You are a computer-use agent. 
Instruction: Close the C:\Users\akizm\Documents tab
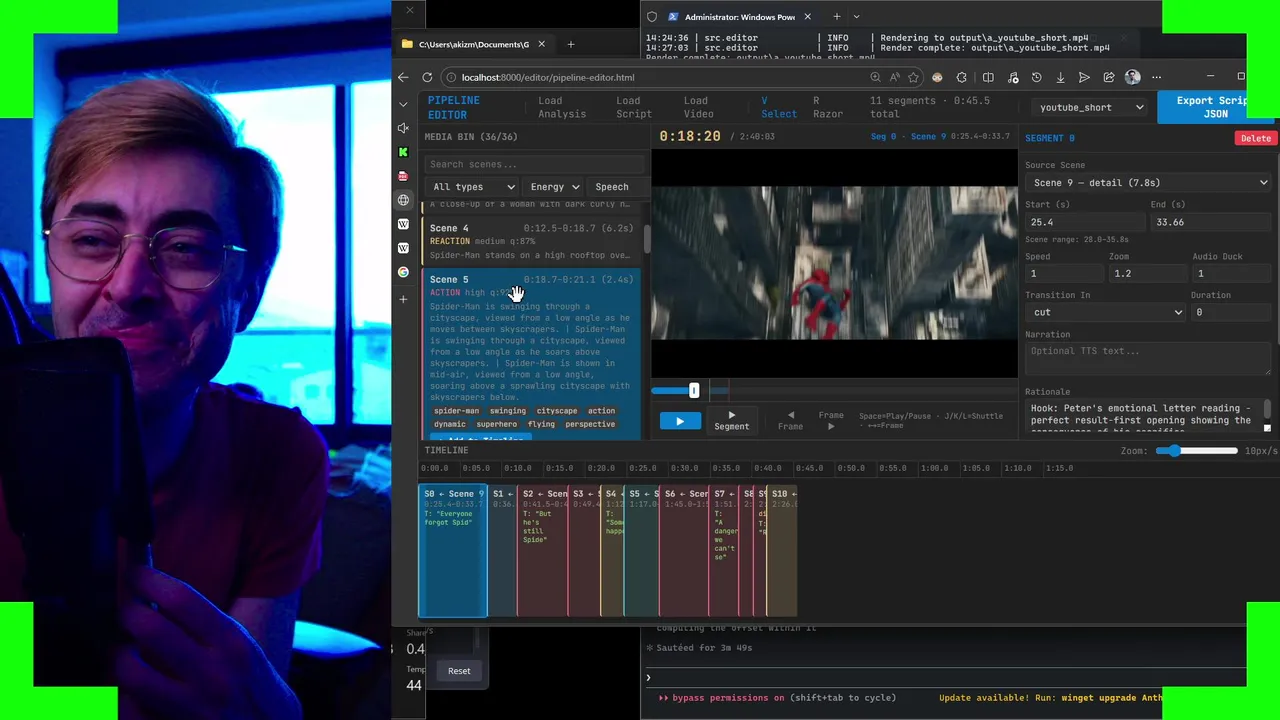pyautogui.click(x=541, y=44)
